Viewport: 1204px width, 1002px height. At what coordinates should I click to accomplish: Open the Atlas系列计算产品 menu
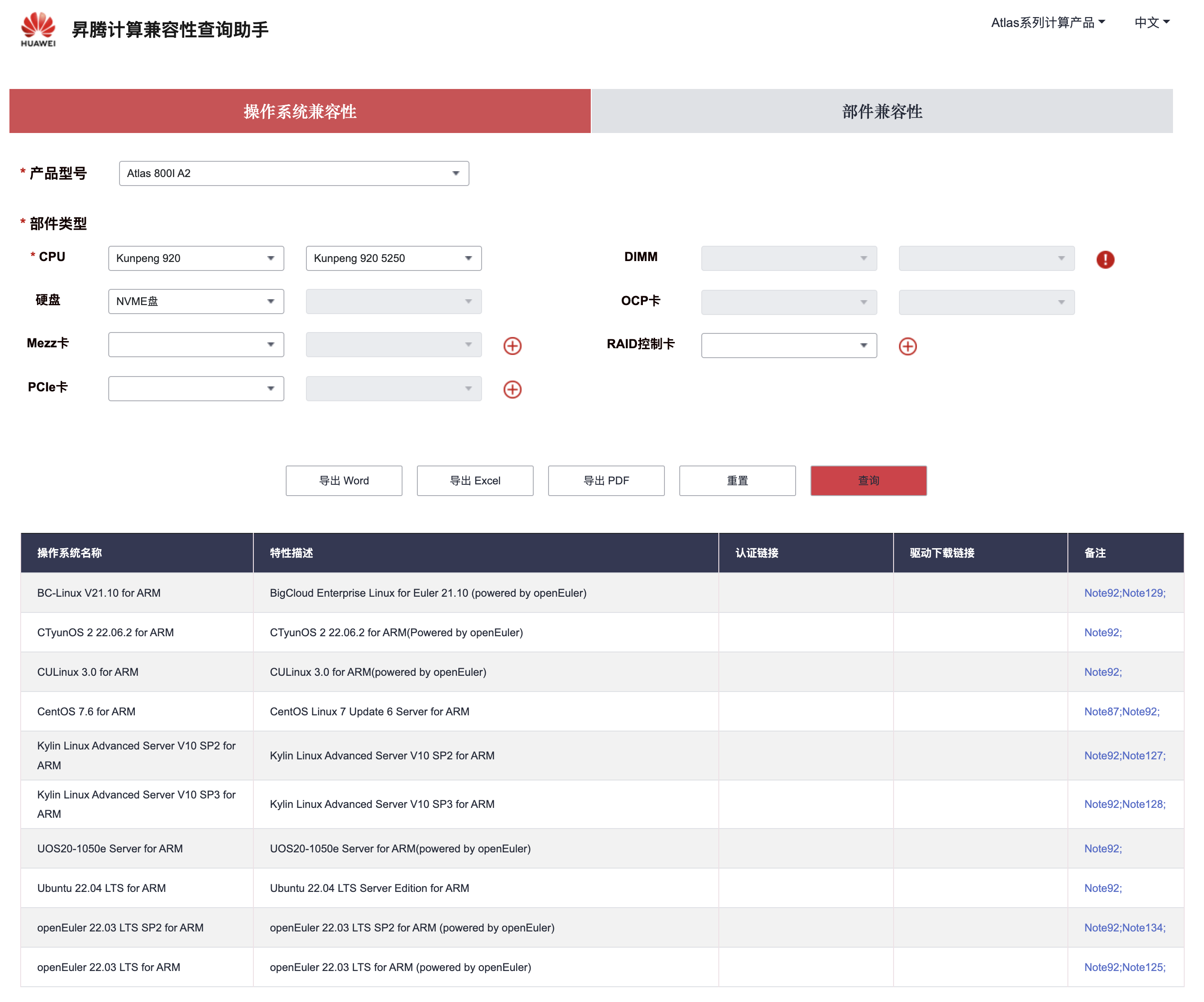[x=1048, y=22]
